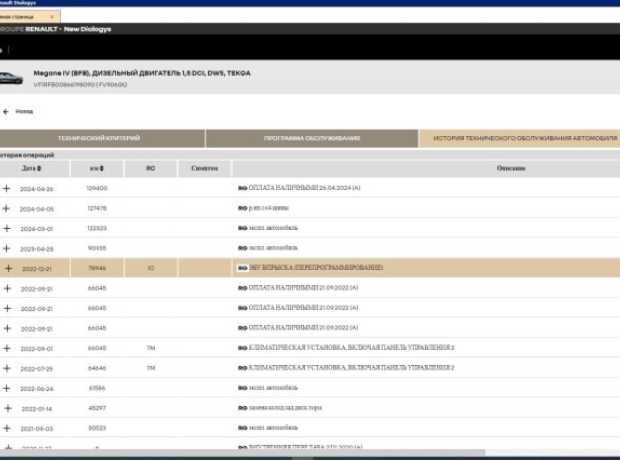Click the Симптом column header
This screenshot has height=460, width=620.
coord(204,168)
